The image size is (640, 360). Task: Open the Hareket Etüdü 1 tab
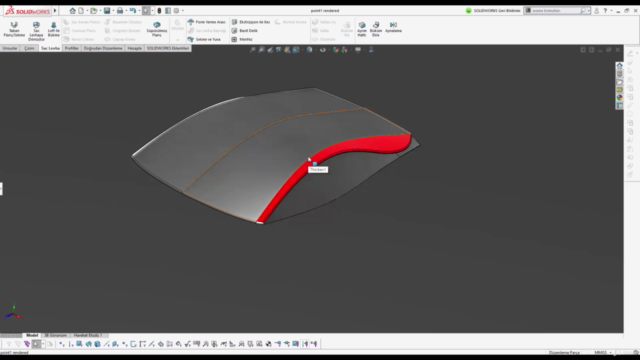coord(88,335)
